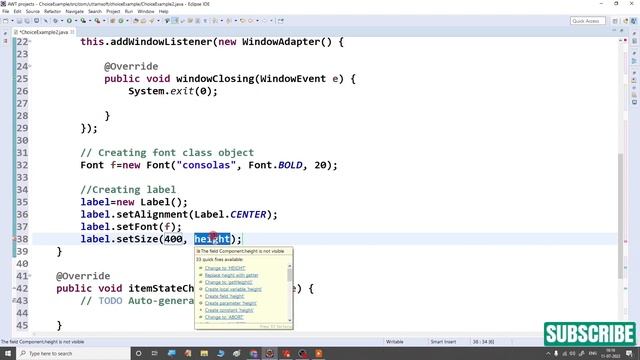Open the Edit menu
This screenshot has height=360, width=640.
click(17, 11)
